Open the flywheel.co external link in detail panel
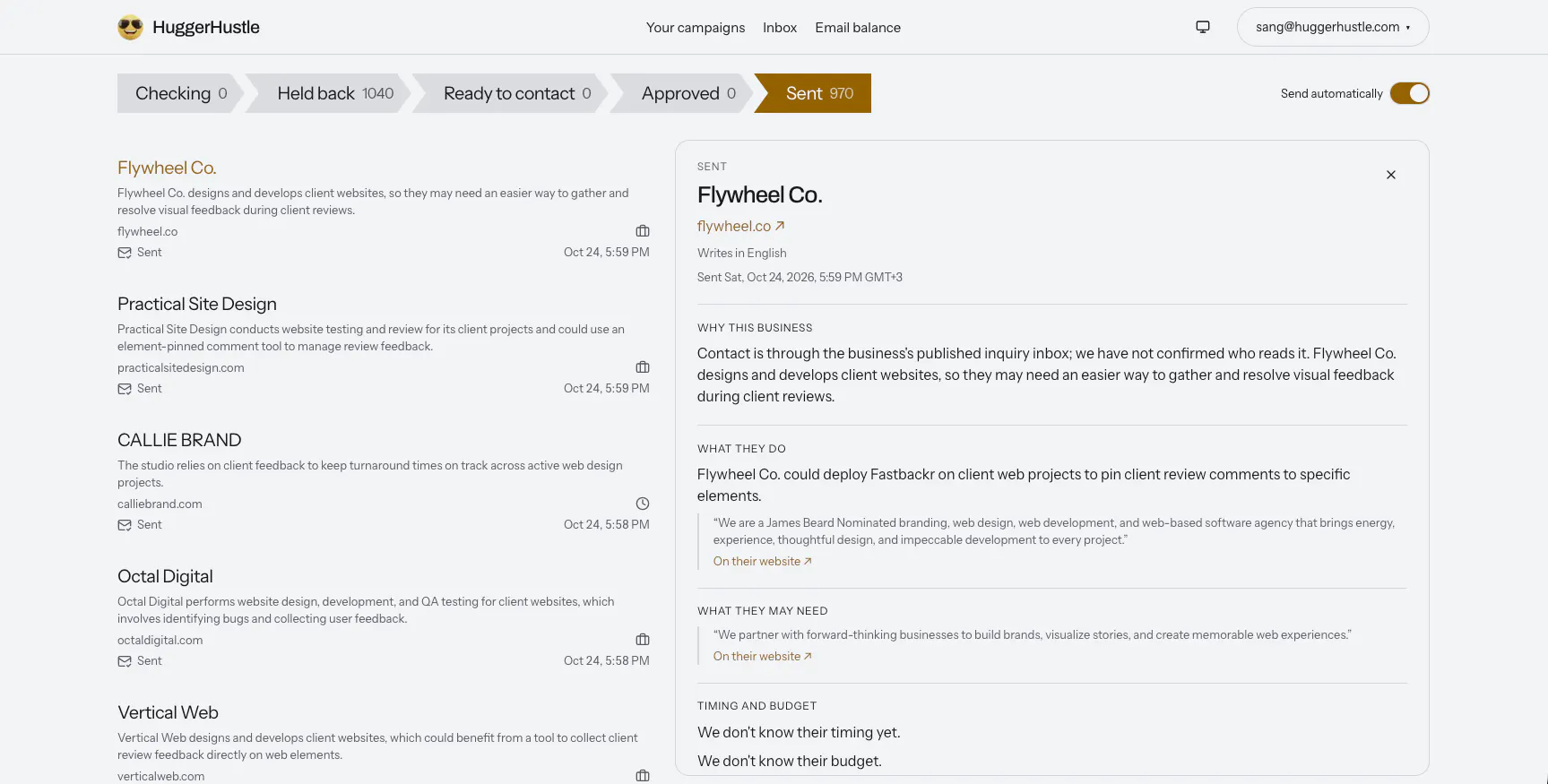 (741, 227)
